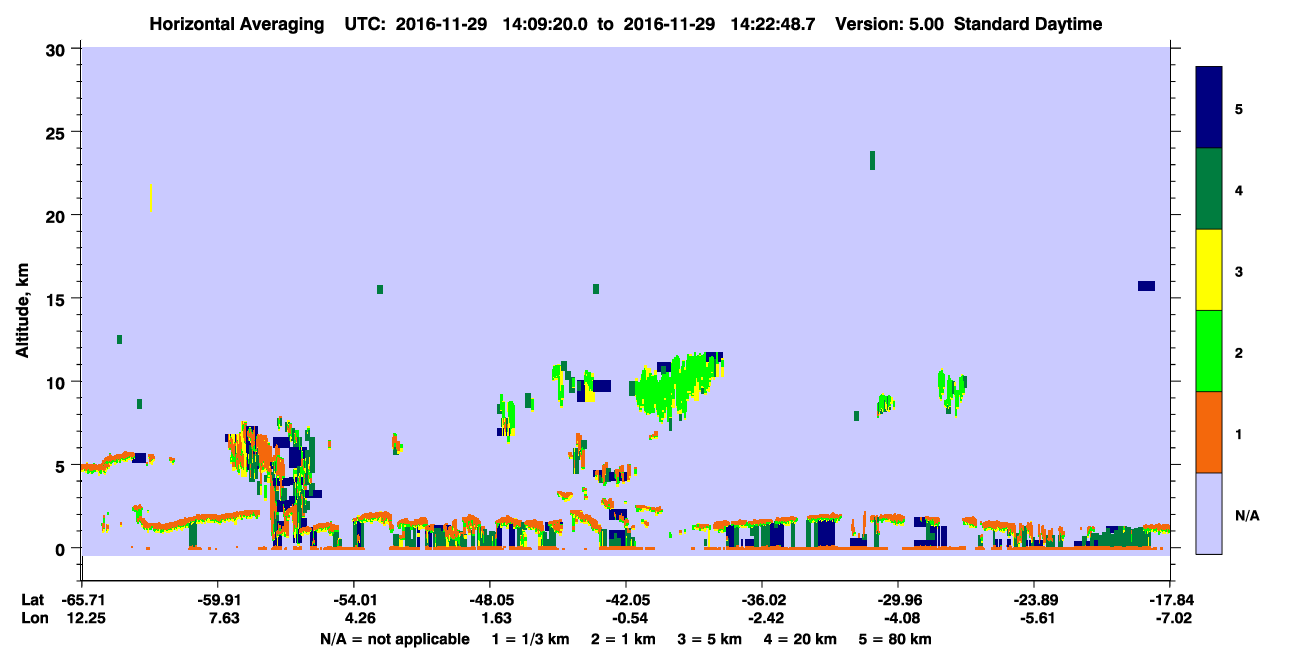The width and height of the screenshot is (1300, 667).
Task: Click the 'Altitude, km' axis label
Action: [x=23, y=311]
